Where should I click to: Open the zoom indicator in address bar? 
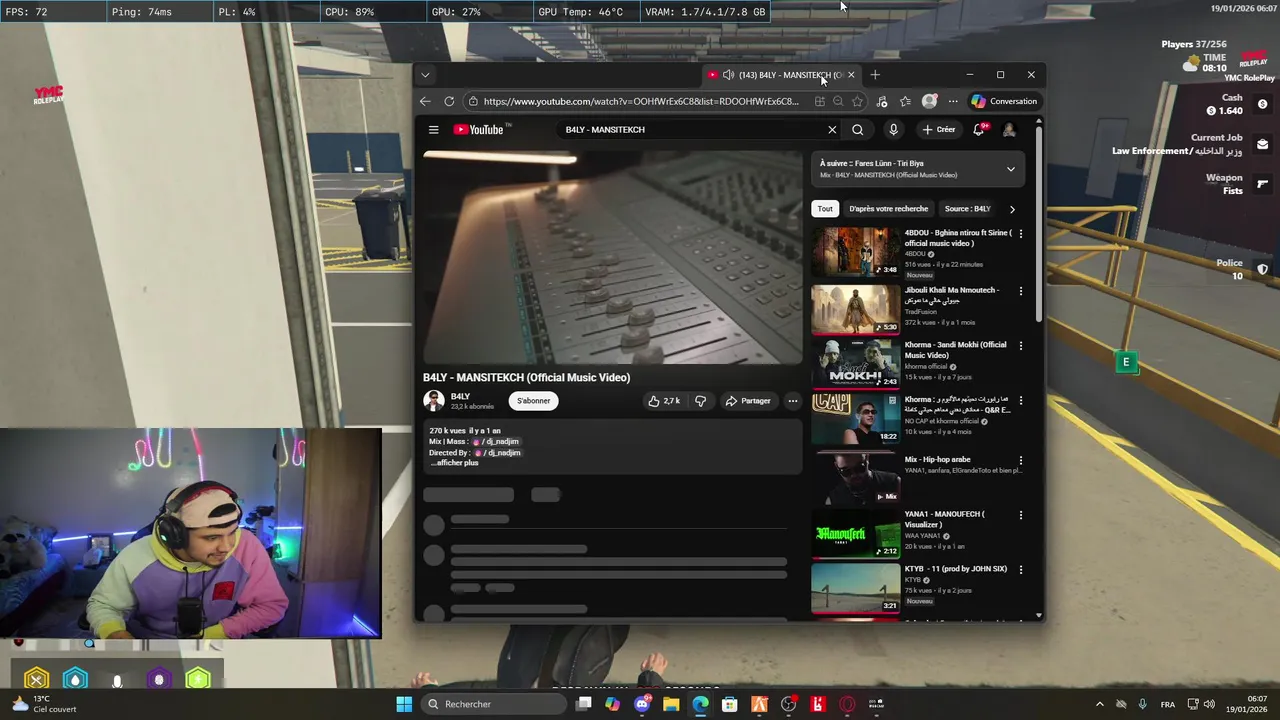tap(838, 101)
